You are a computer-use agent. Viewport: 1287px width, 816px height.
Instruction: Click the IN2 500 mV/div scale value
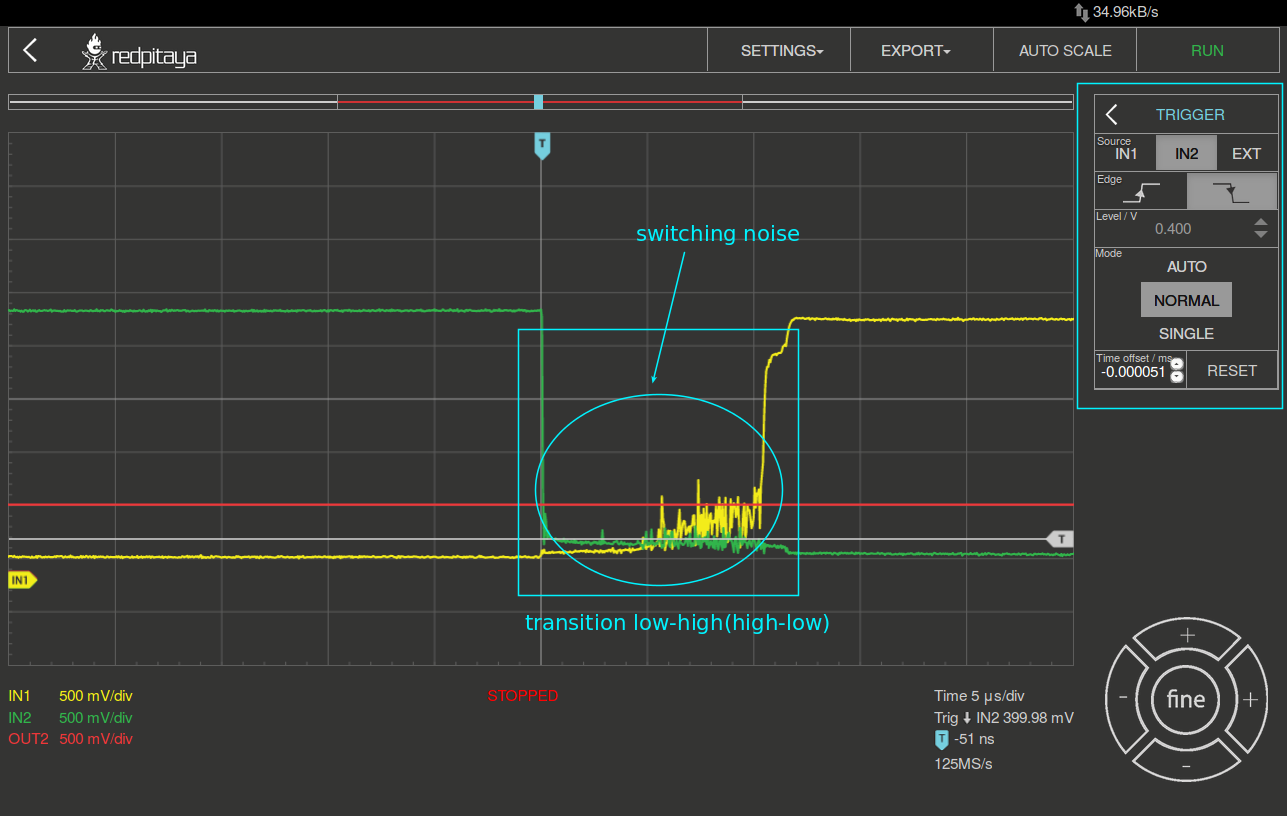96,718
